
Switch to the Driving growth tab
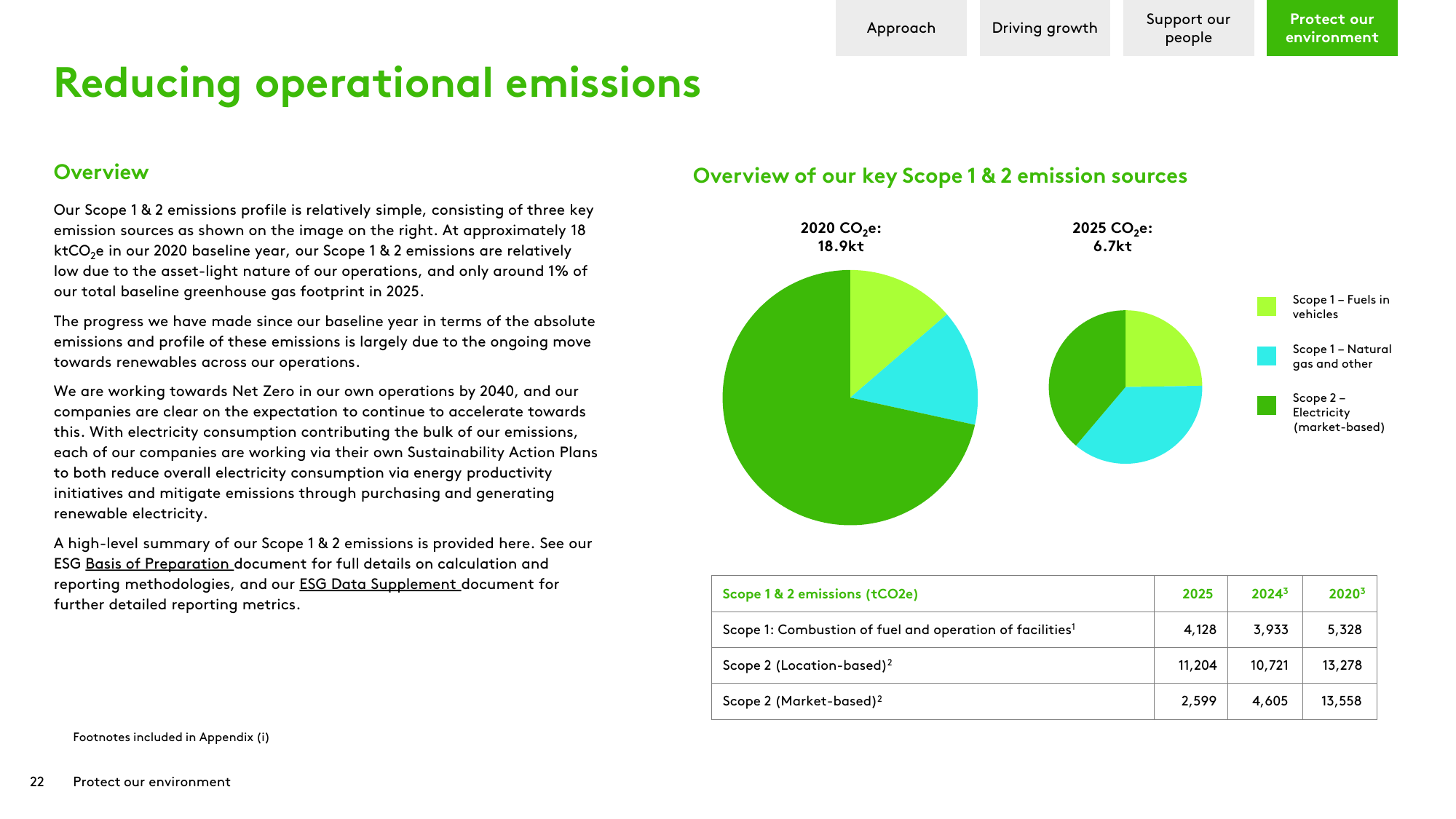1045,28
